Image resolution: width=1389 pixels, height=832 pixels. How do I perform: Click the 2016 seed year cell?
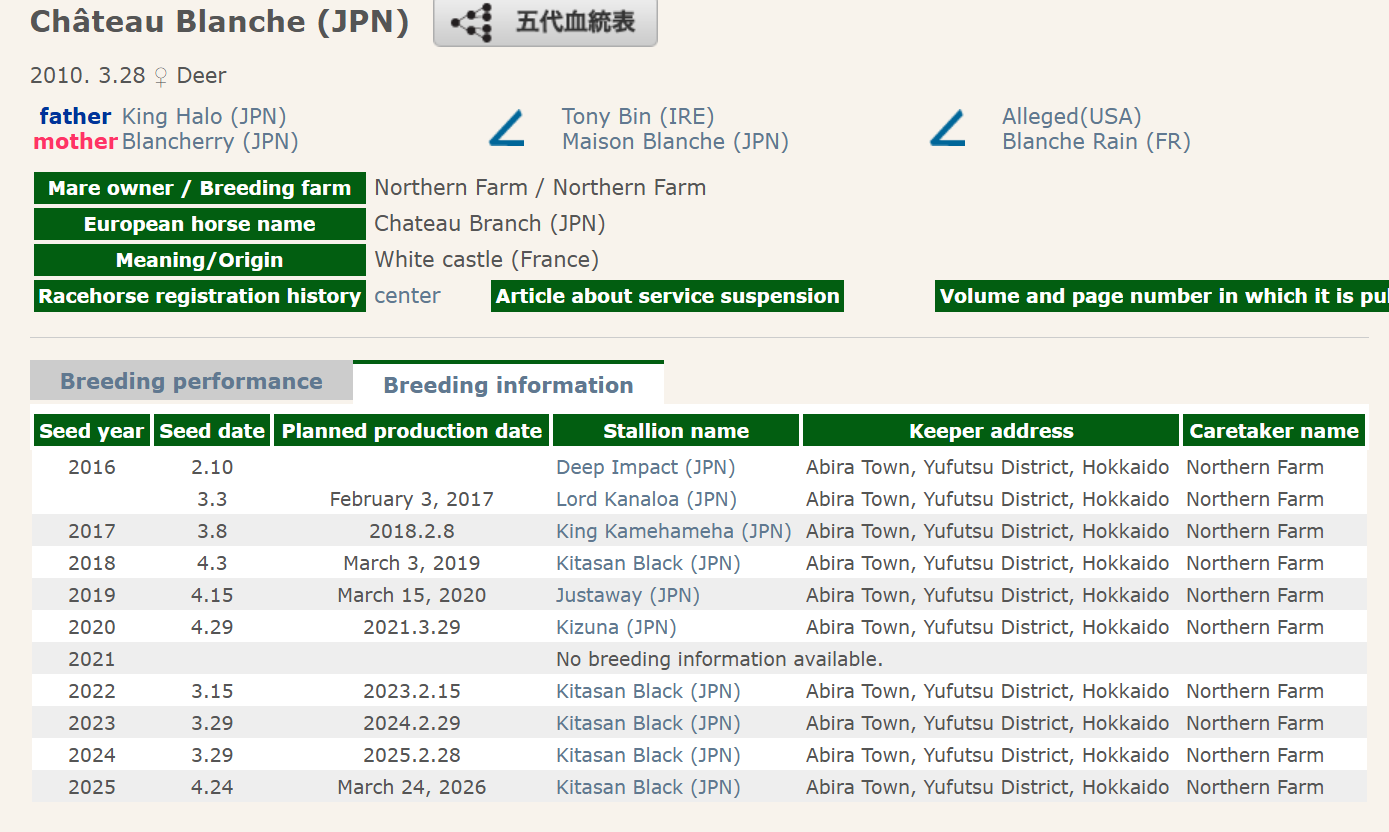(x=92, y=467)
